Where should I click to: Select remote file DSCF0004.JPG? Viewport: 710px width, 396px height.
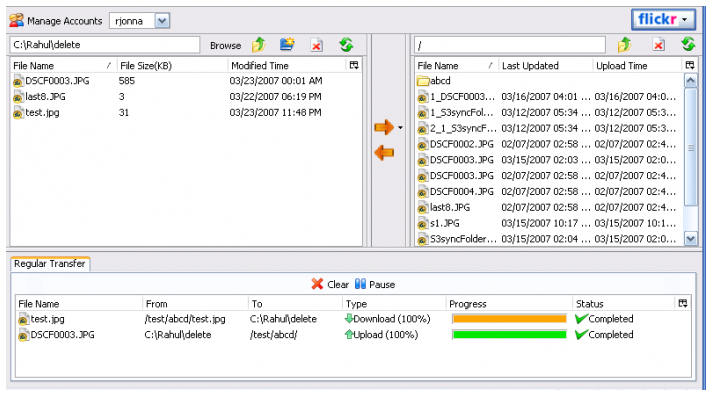[x=549, y=192]
